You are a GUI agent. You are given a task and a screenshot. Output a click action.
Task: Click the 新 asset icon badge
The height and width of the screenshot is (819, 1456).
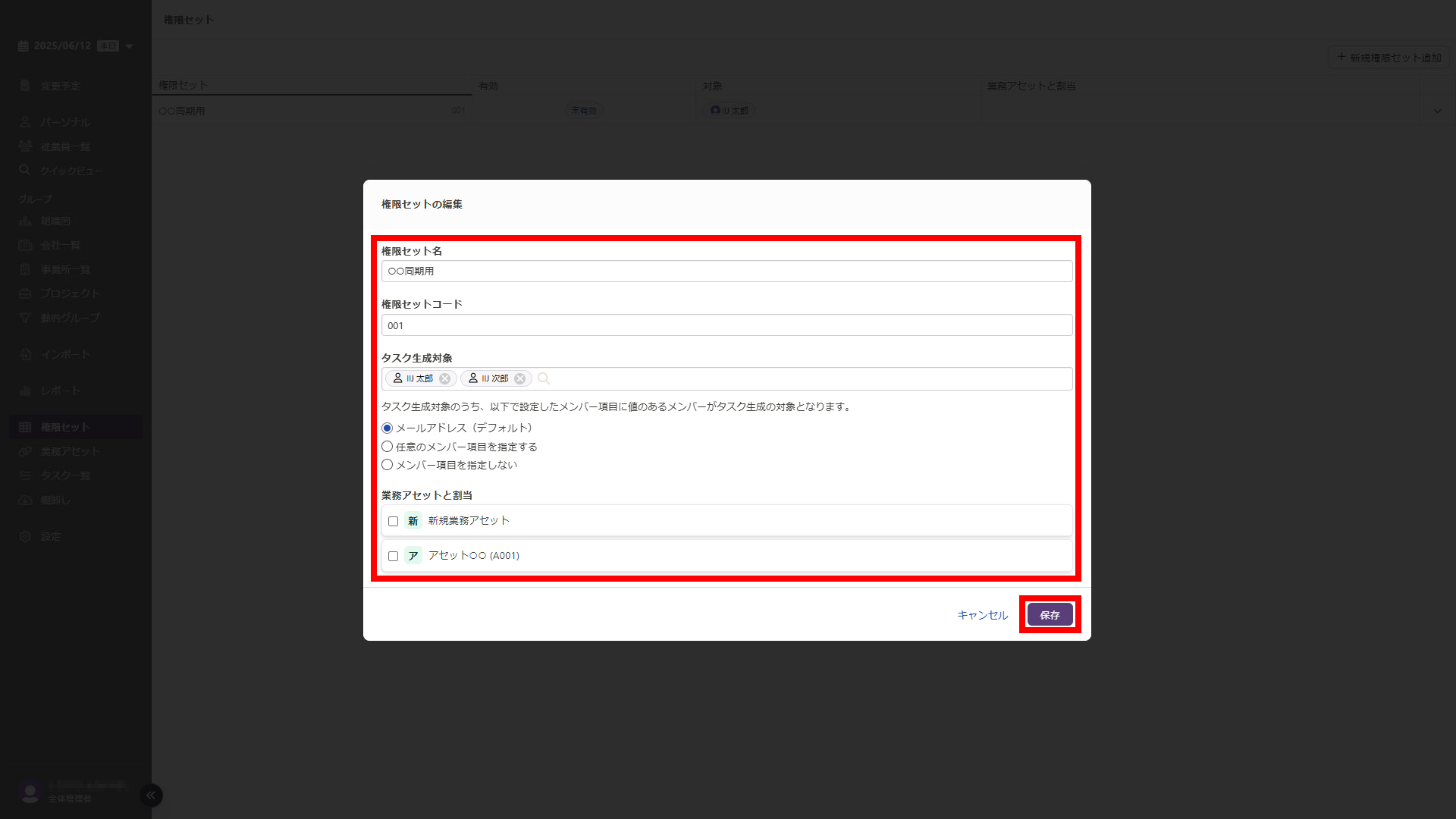point(413,521)
